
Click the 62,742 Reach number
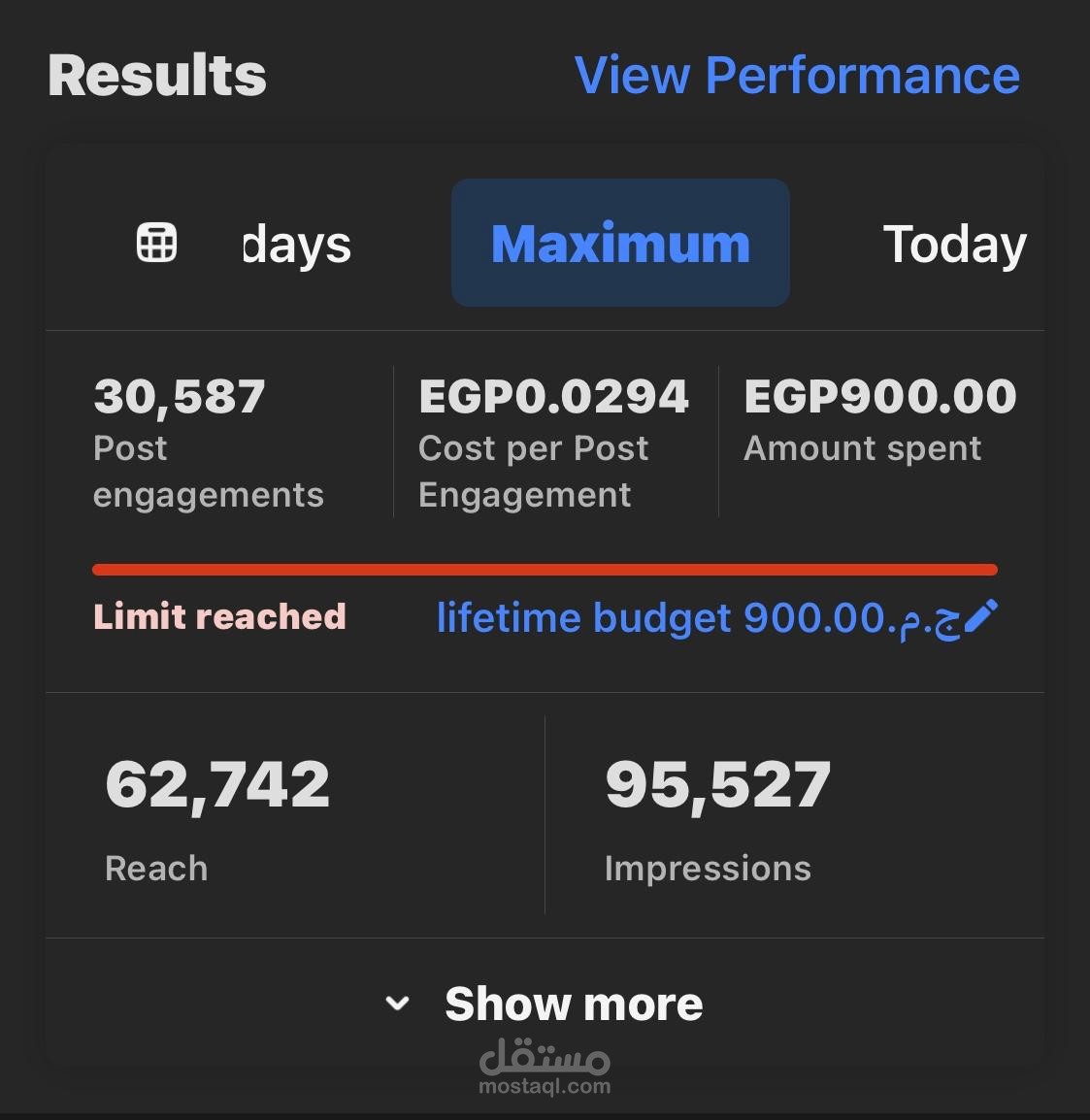pos(217,784)
